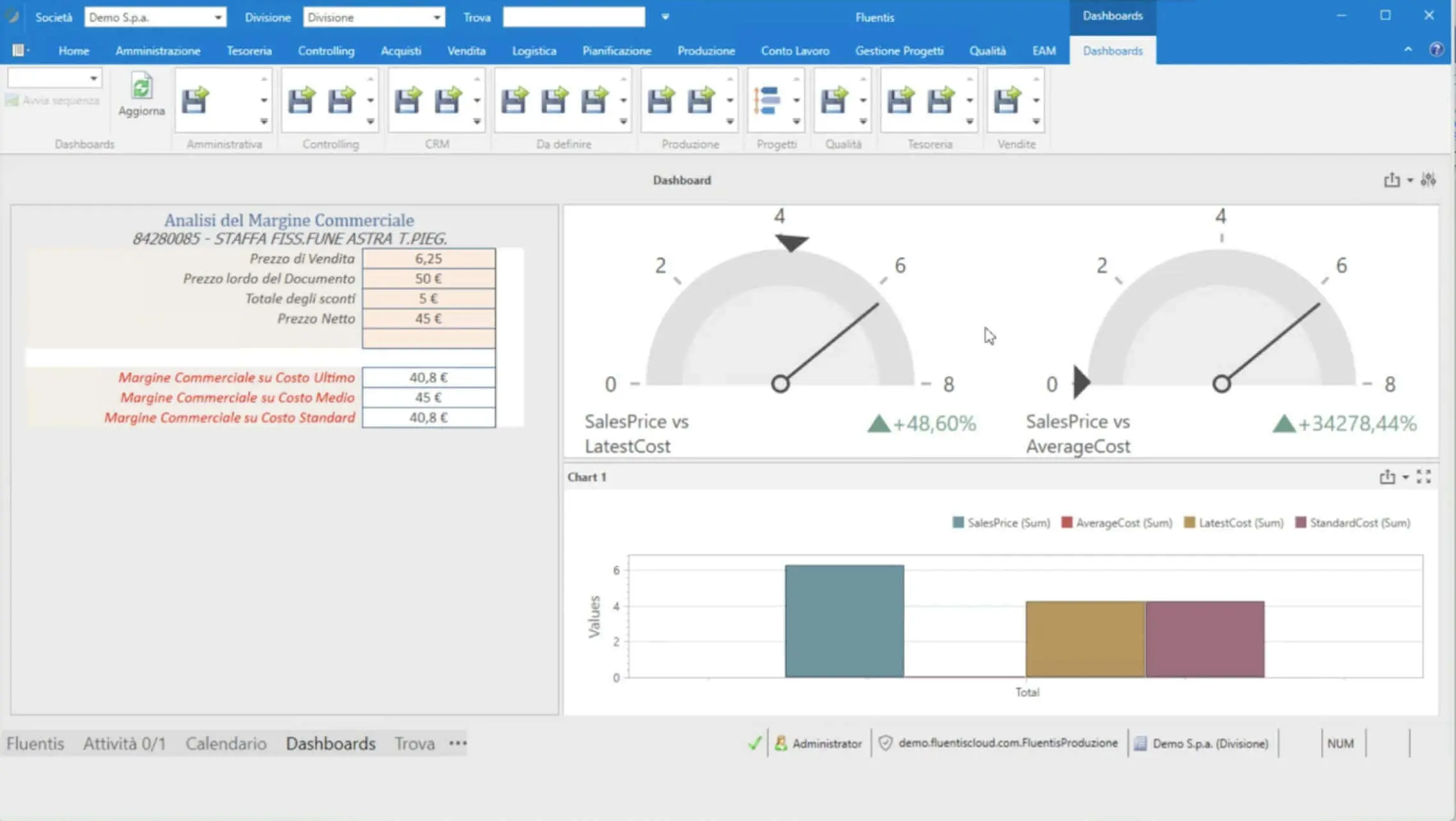The width and height of the screenshot is (1456, 821).
Task: Expand the Trova search options arrow
Action: (x=665, y=17)
